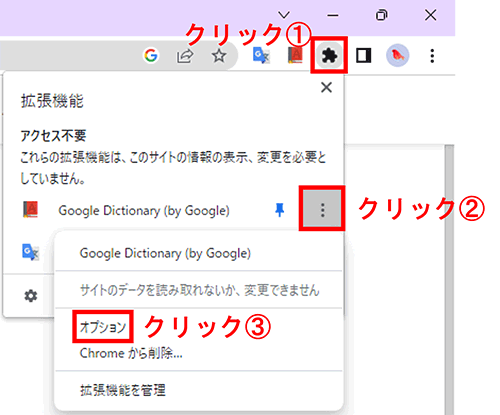
Task: Click Google Dictionary (by Google) in extensions list
Action: 144,211
